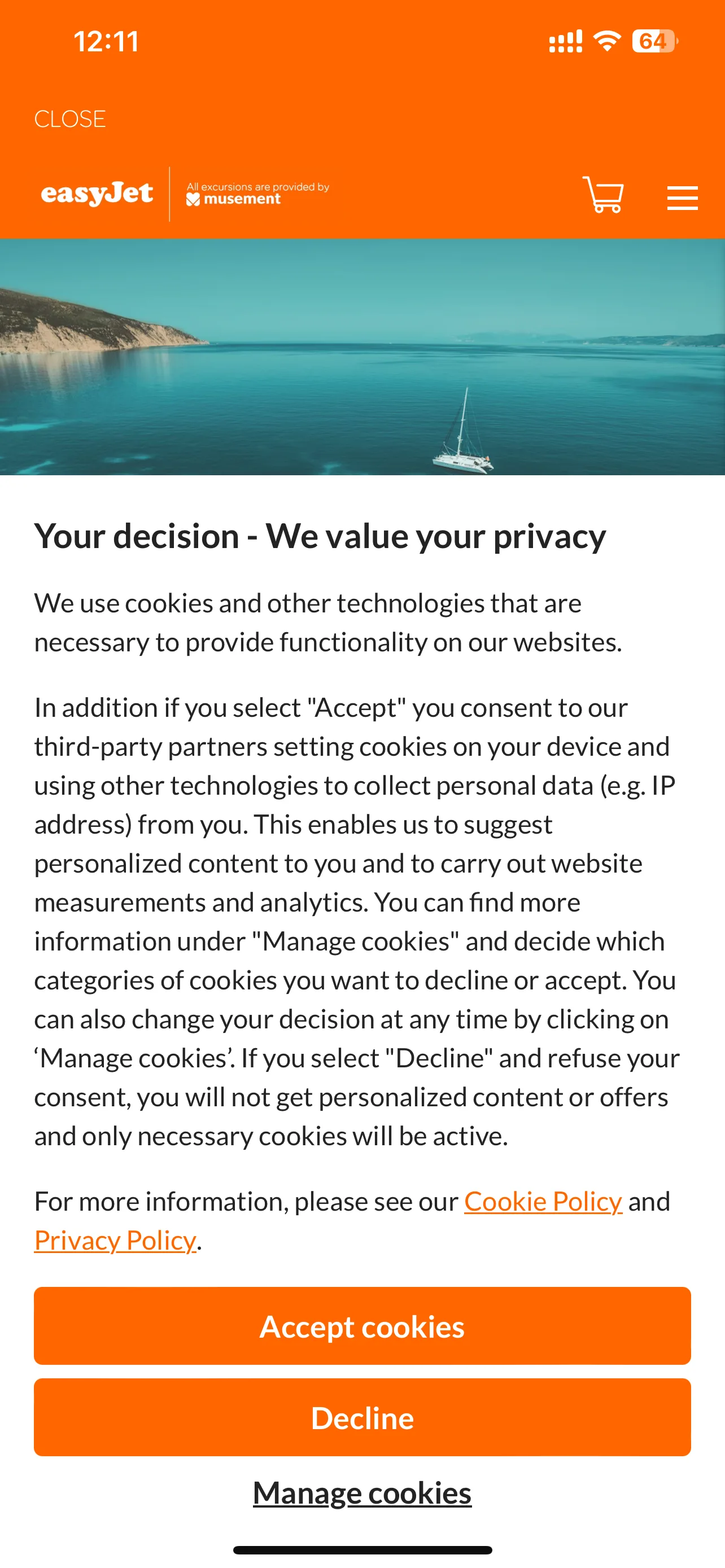Open the Privacy Policy link

pyautogui.click(x=115, y=1240)
